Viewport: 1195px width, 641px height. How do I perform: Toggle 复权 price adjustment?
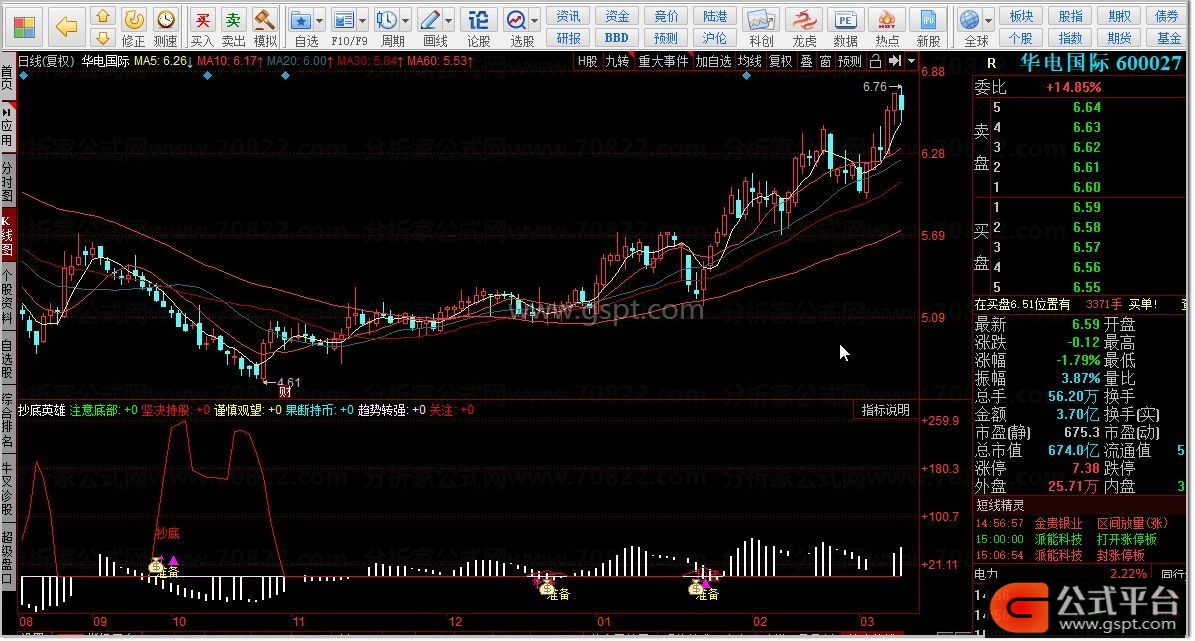780,61
